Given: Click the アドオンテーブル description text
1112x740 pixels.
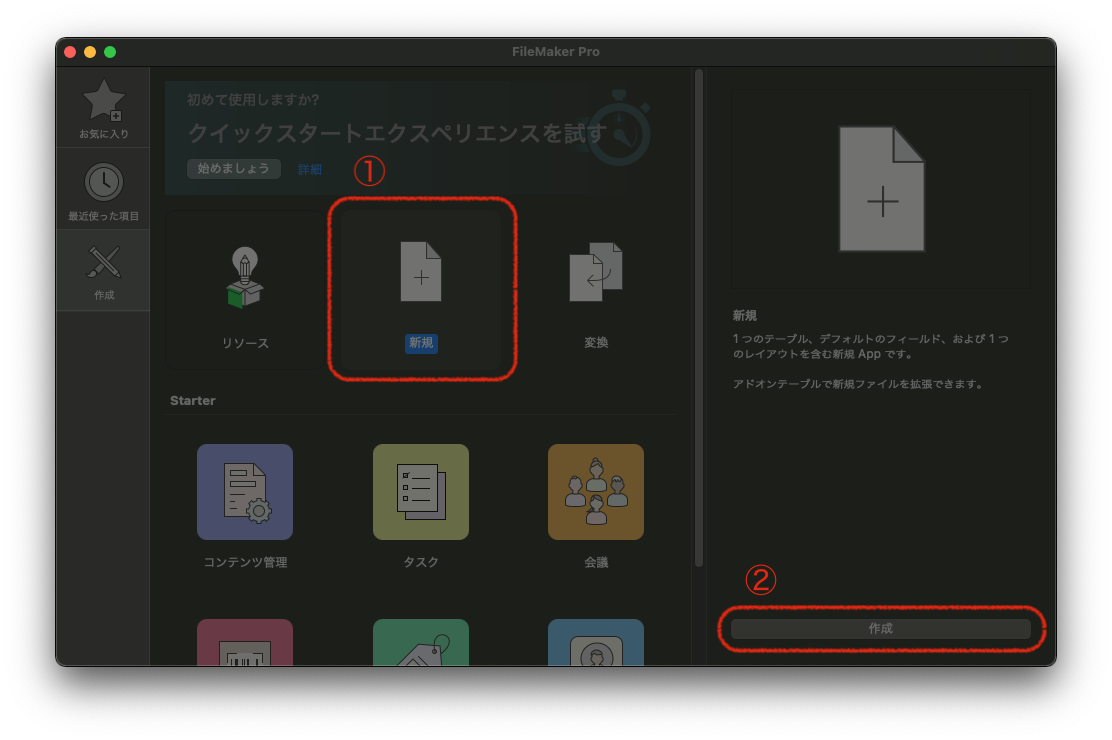Looking at the screenshot, I should tap(858, 384).
